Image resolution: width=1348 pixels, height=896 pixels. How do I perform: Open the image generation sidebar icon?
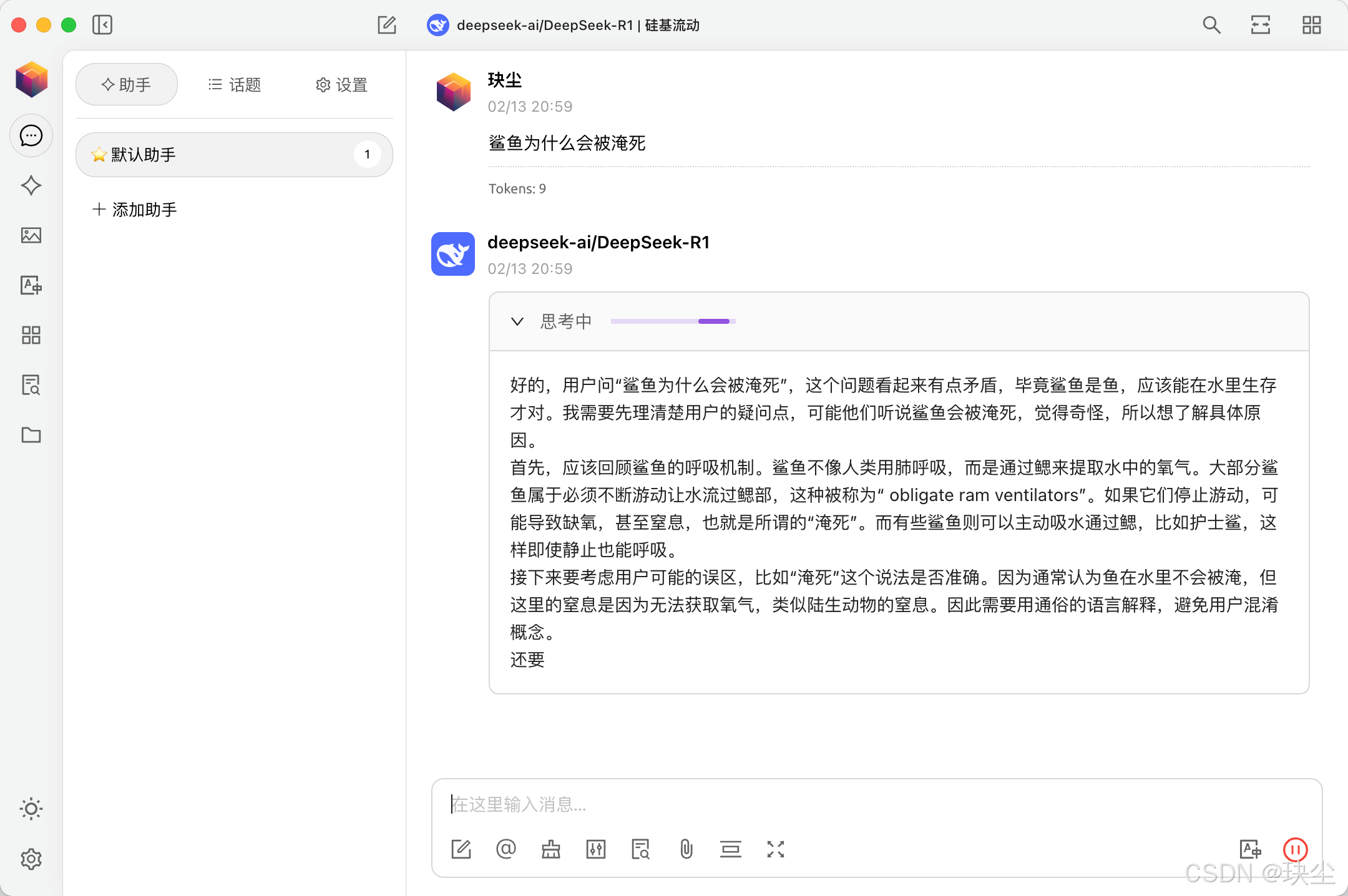click(31, 235)
